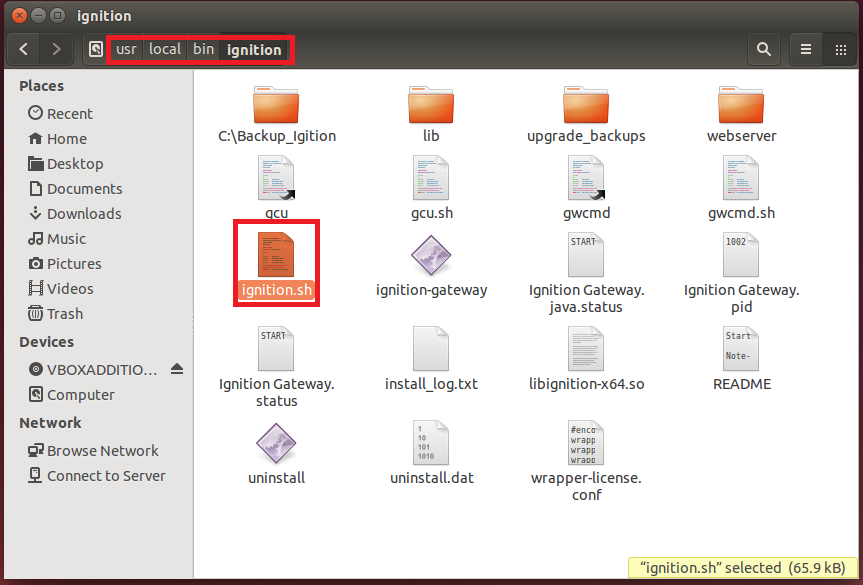Select the uninstall.dat file
Image resolution: width=863 pixels, height=585 pixels.
[x=432, y=453]
